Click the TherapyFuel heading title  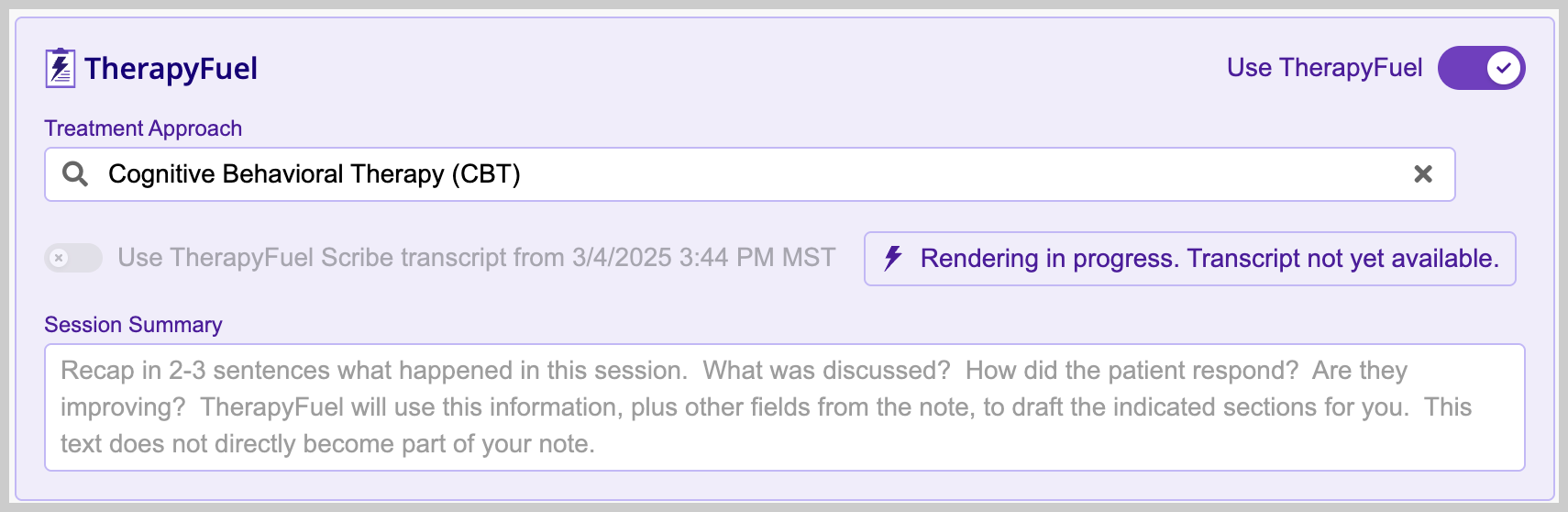tap(171, 69)
